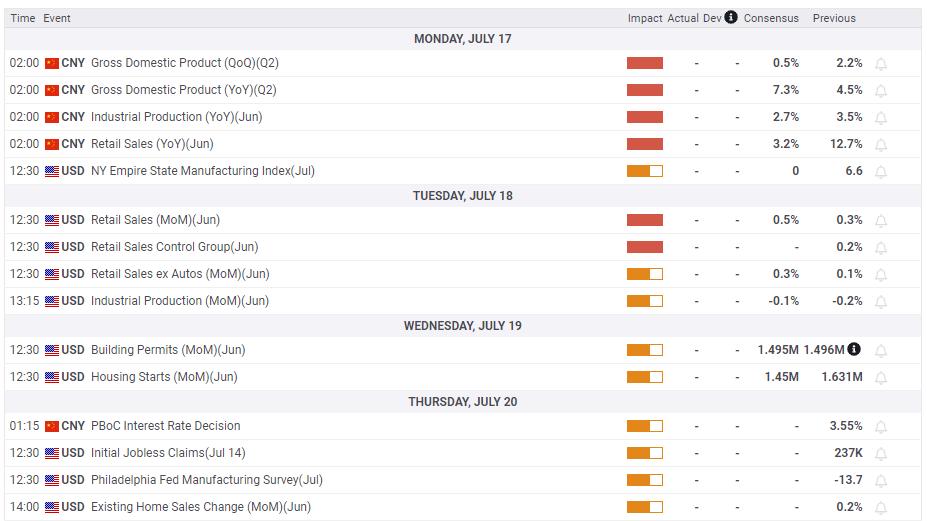Click China flag on Industrial Production (YoY) row
This screenshot has height=521, width=927.
[52, 117]
